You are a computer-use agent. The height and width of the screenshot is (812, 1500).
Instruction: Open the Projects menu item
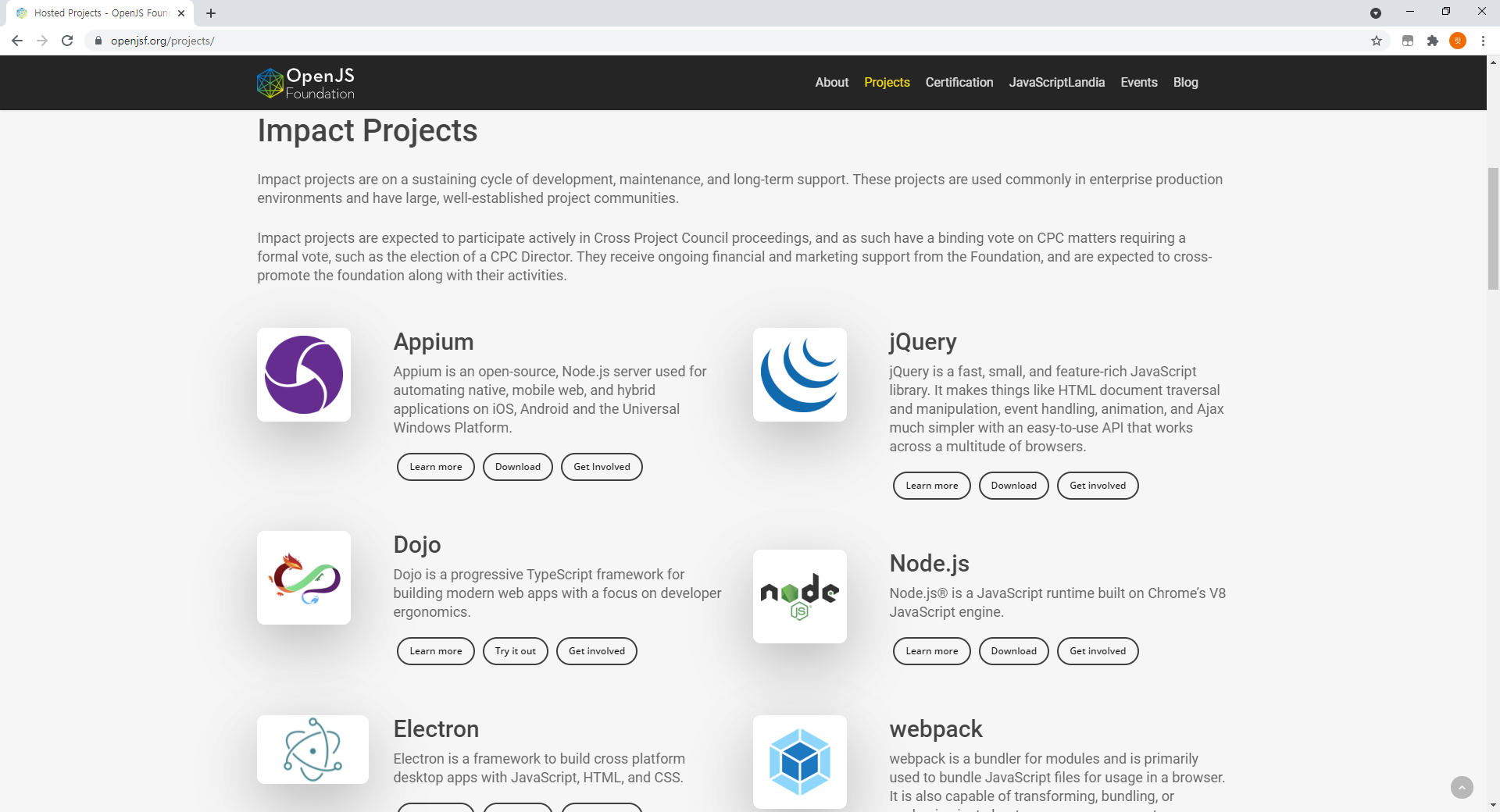pyautogui.click(x=887, y=82)
